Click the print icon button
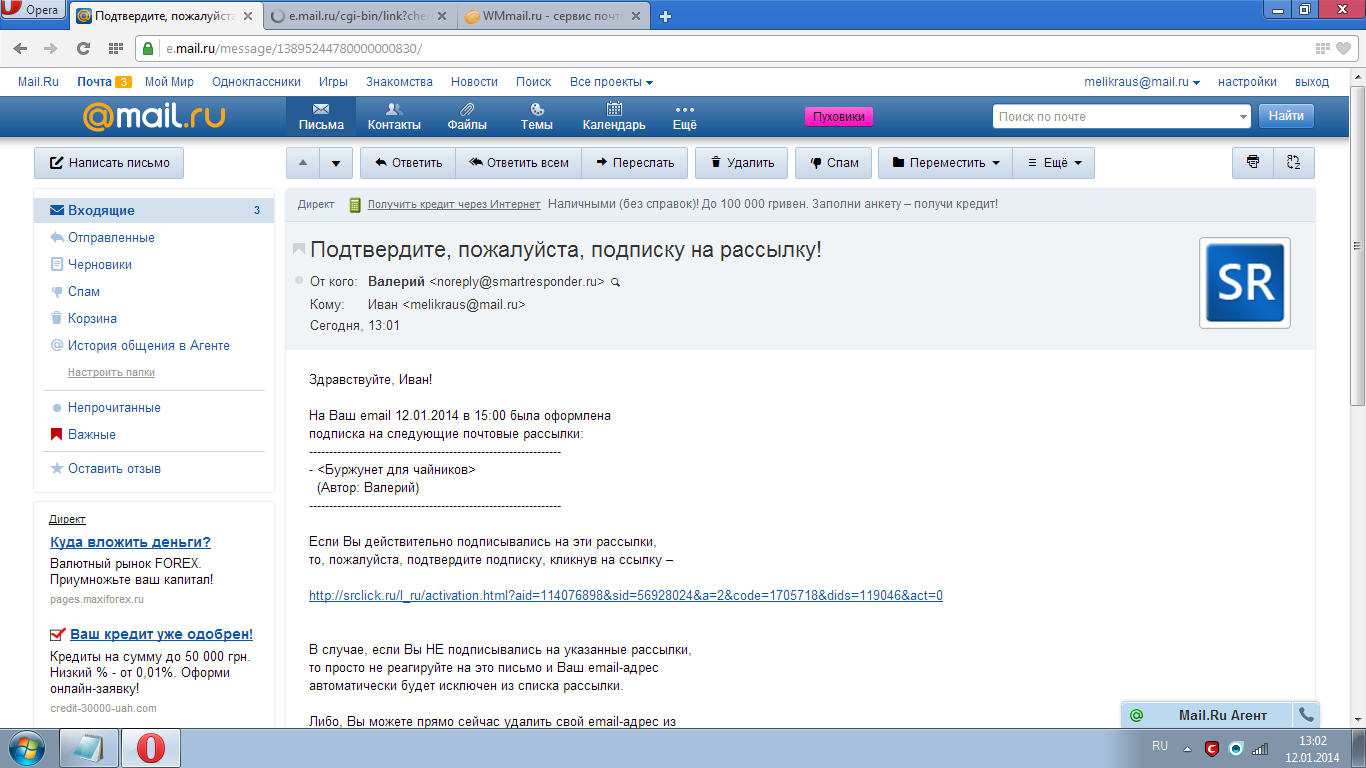This screenshot has height=768, width=1366. (1253, 163)
